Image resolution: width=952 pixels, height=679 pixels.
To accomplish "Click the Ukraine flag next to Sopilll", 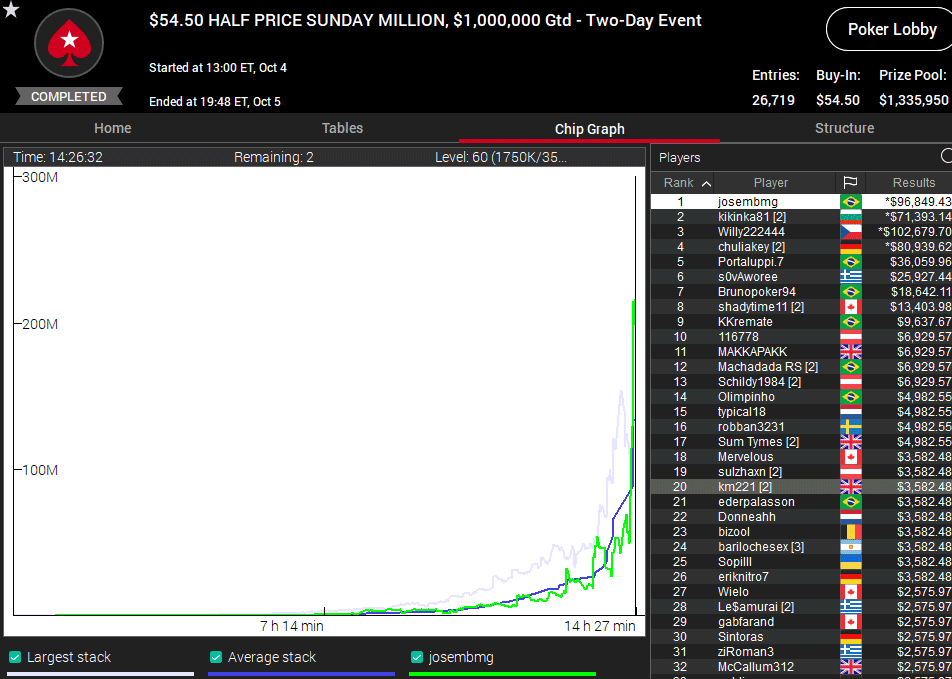I will 851,562.
